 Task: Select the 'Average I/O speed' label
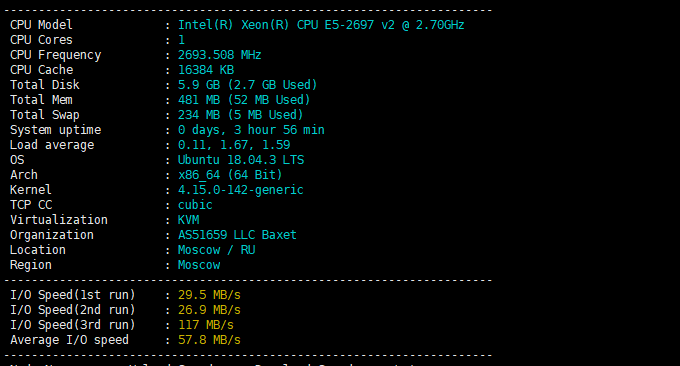point(69,340)
